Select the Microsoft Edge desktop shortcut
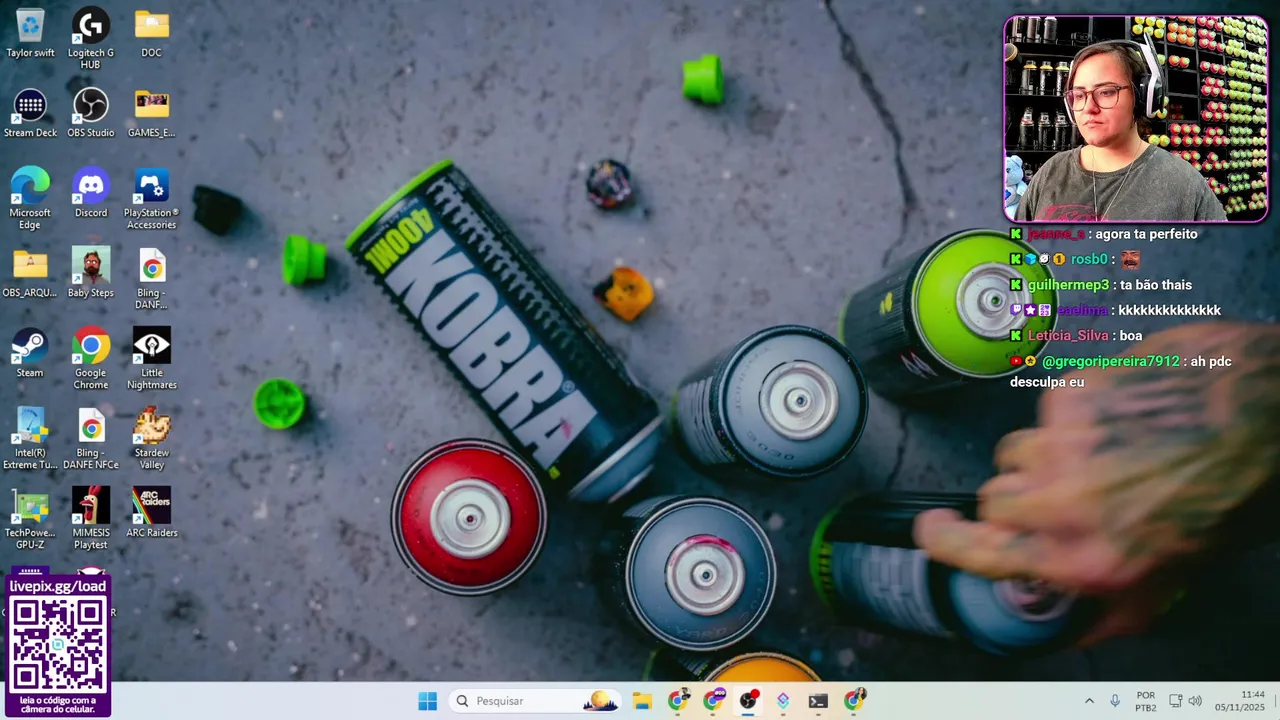Image resolution: width=1280 pixels, height=720 pixels. tap(30, 198)
